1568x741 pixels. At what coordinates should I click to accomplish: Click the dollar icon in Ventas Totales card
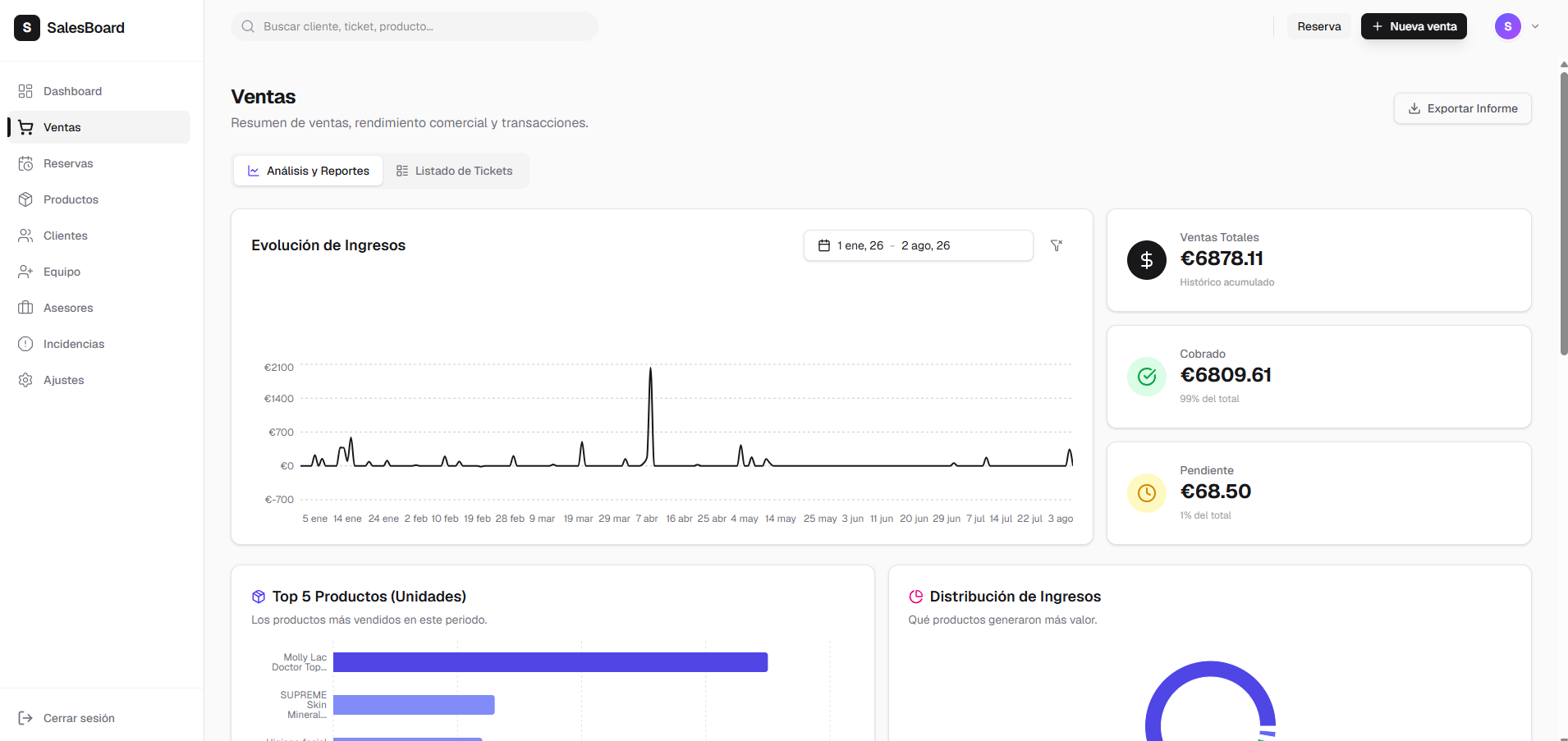(x=1147, y=260)
